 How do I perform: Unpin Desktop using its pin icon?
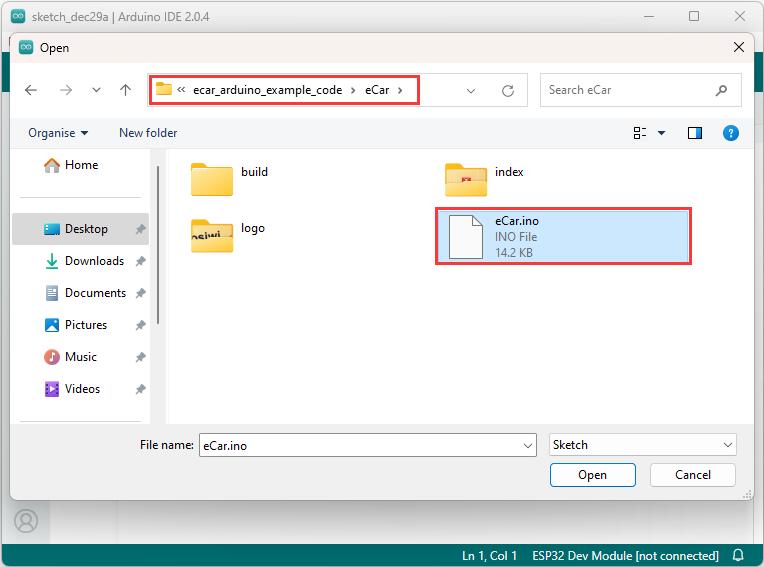pyautogui.click(x=140, y=229)
